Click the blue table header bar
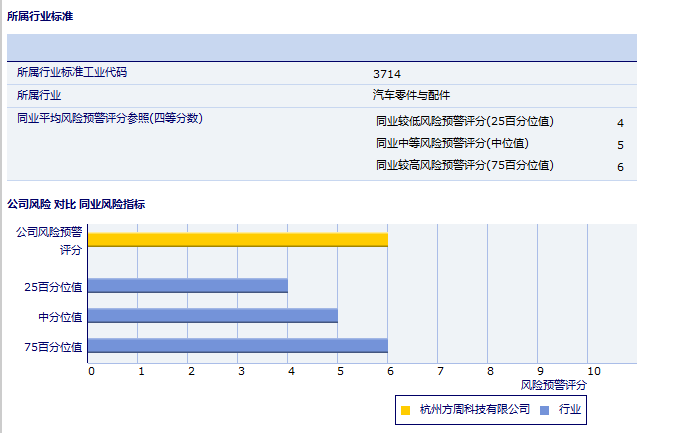The width and height of the screenshot is (683, 433). pos(322,47)
